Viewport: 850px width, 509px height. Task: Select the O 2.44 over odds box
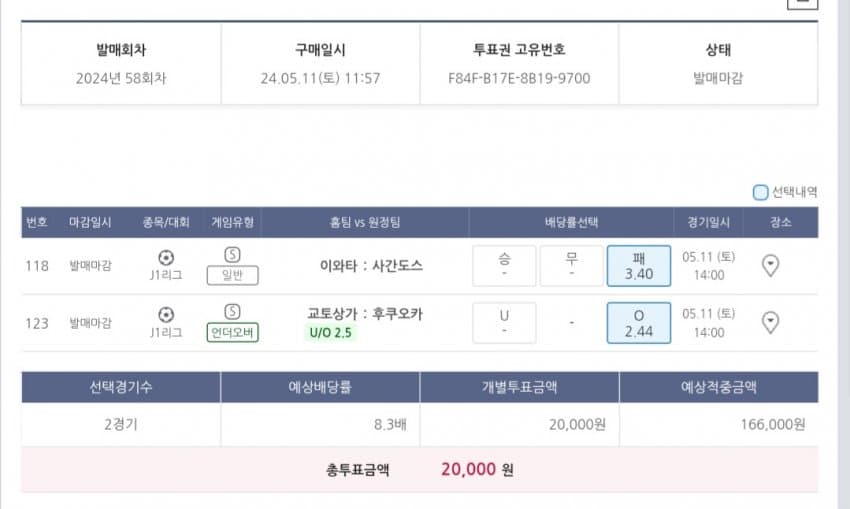[639, 323]
